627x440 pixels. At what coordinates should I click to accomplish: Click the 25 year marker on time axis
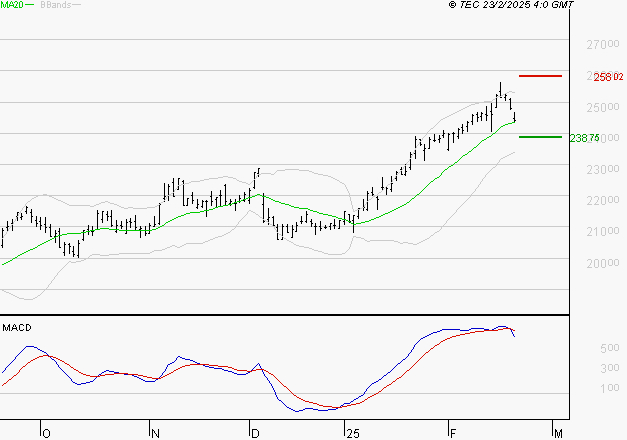pos(353,434)
